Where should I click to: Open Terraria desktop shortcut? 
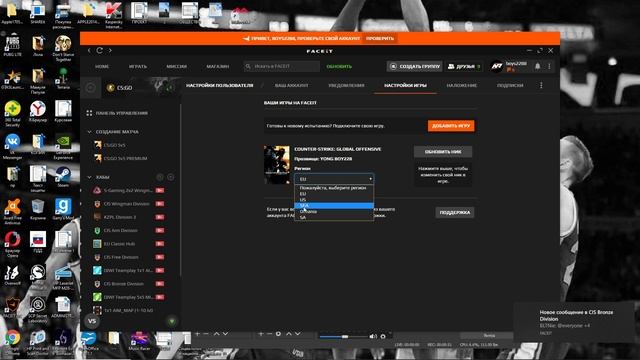click(63, 78)
